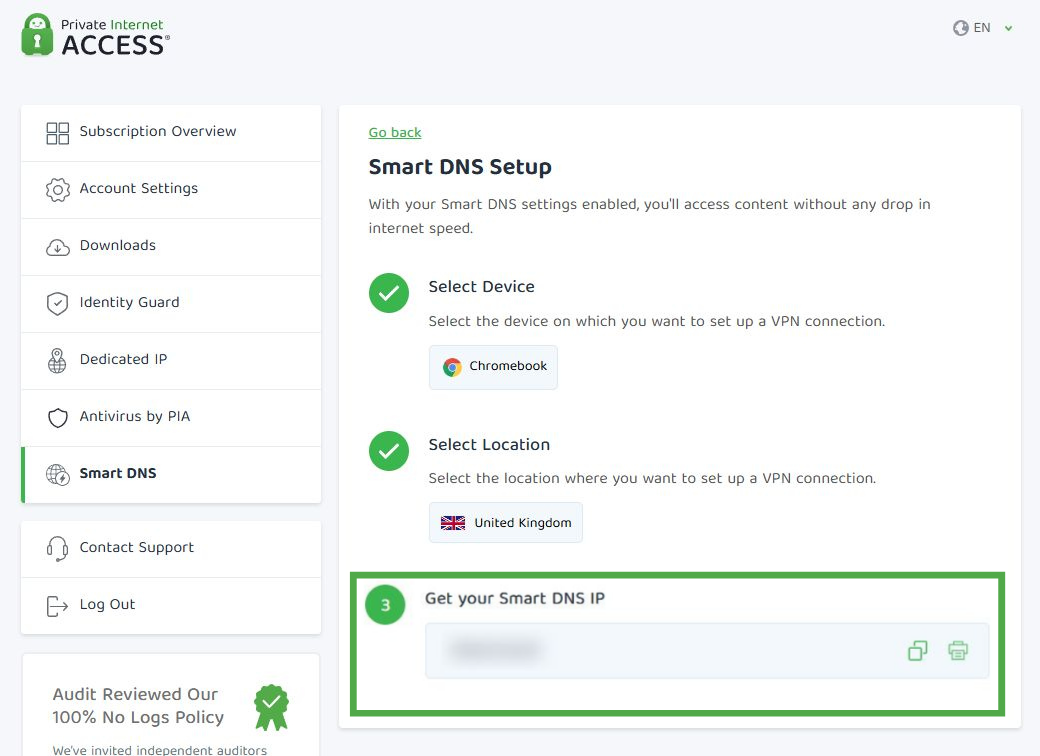The height and width of the screenshot is (756, 1040).
Task: Click the Account Settings gear icon
Action: (x=58, y=190)
